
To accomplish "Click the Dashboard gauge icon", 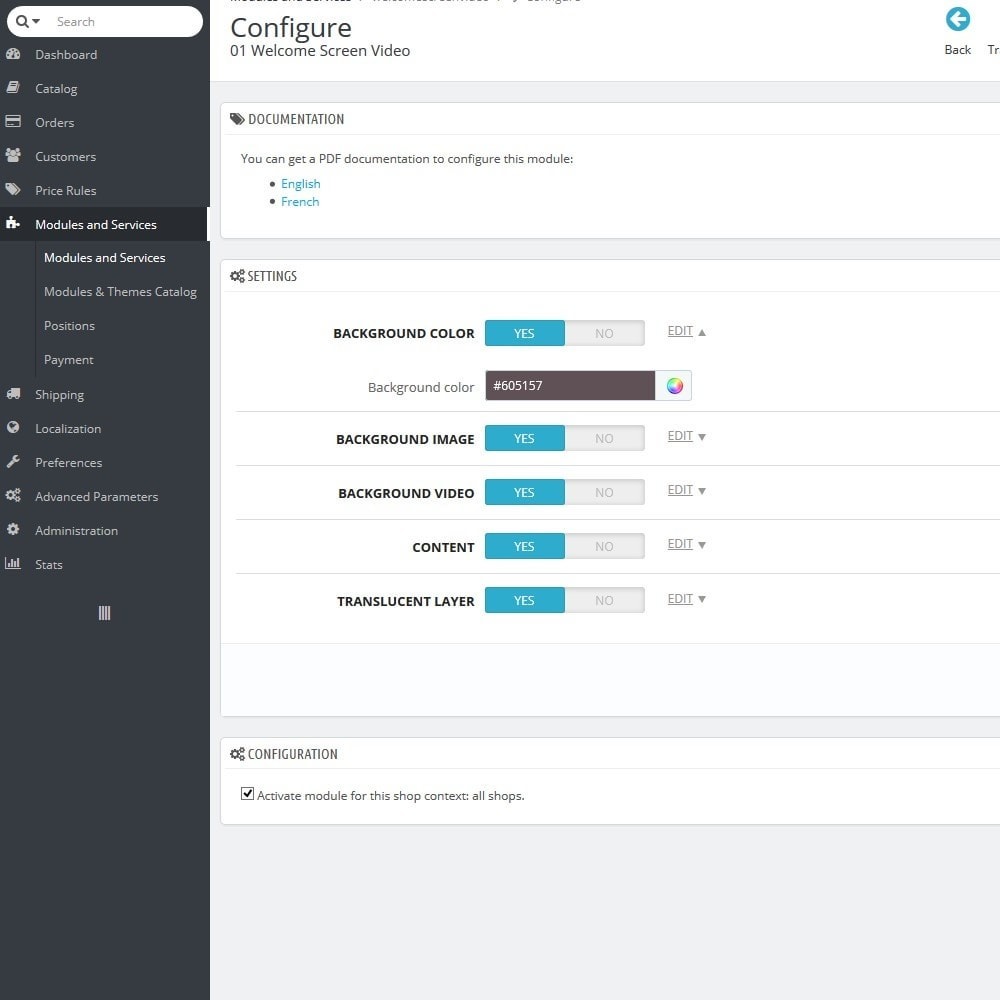I will click(x=13, y=54).
